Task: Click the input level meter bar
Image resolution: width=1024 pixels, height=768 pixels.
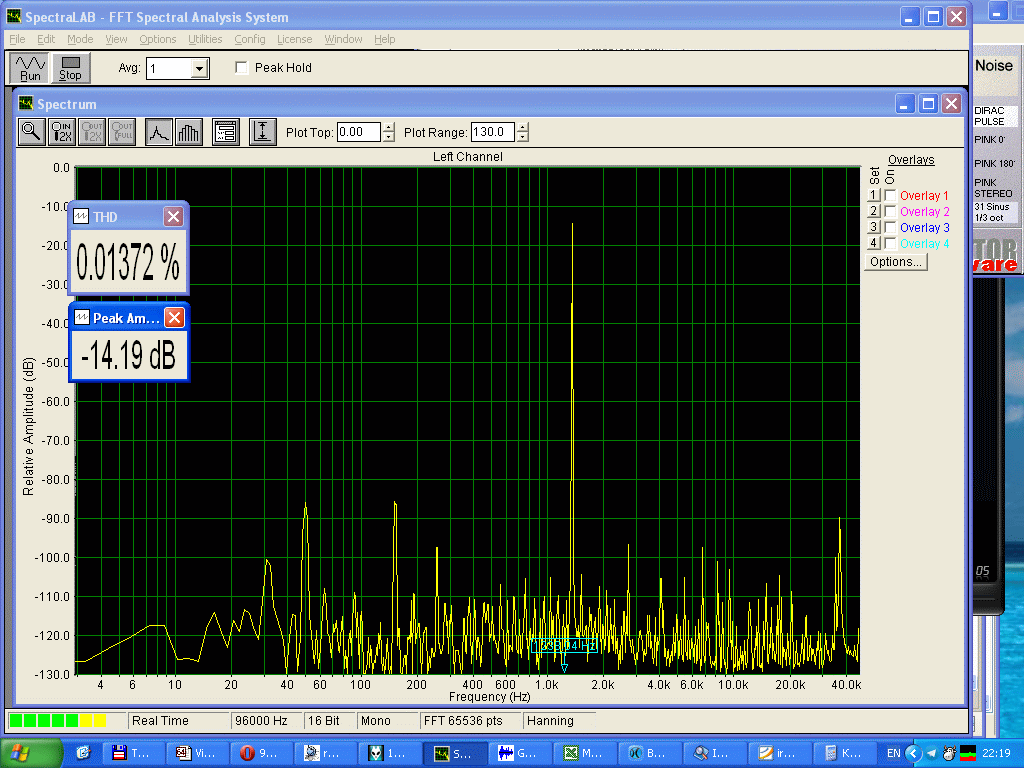Action: click(58, 720)
